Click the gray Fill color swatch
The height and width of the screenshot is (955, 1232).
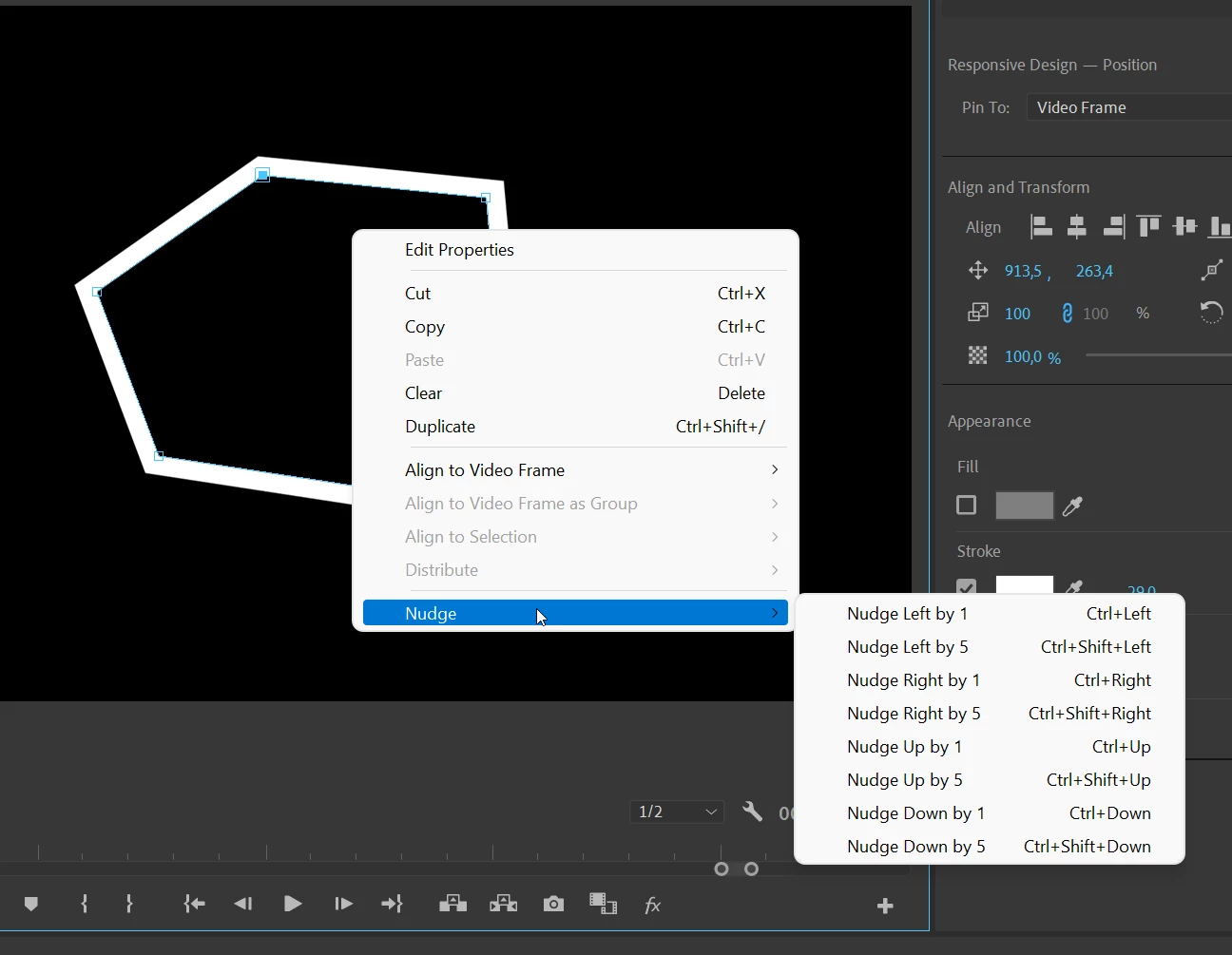click(1025, 506)
